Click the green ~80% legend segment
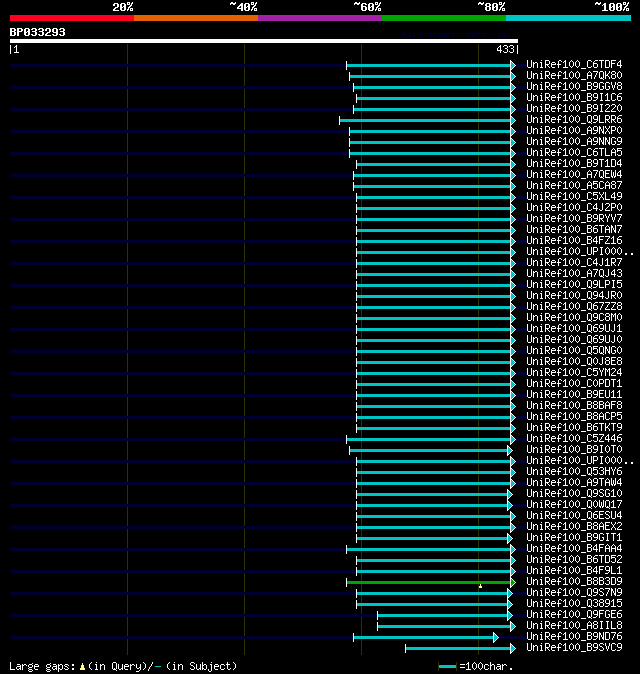This screenshot has width=640, height=674. (444, 18)
